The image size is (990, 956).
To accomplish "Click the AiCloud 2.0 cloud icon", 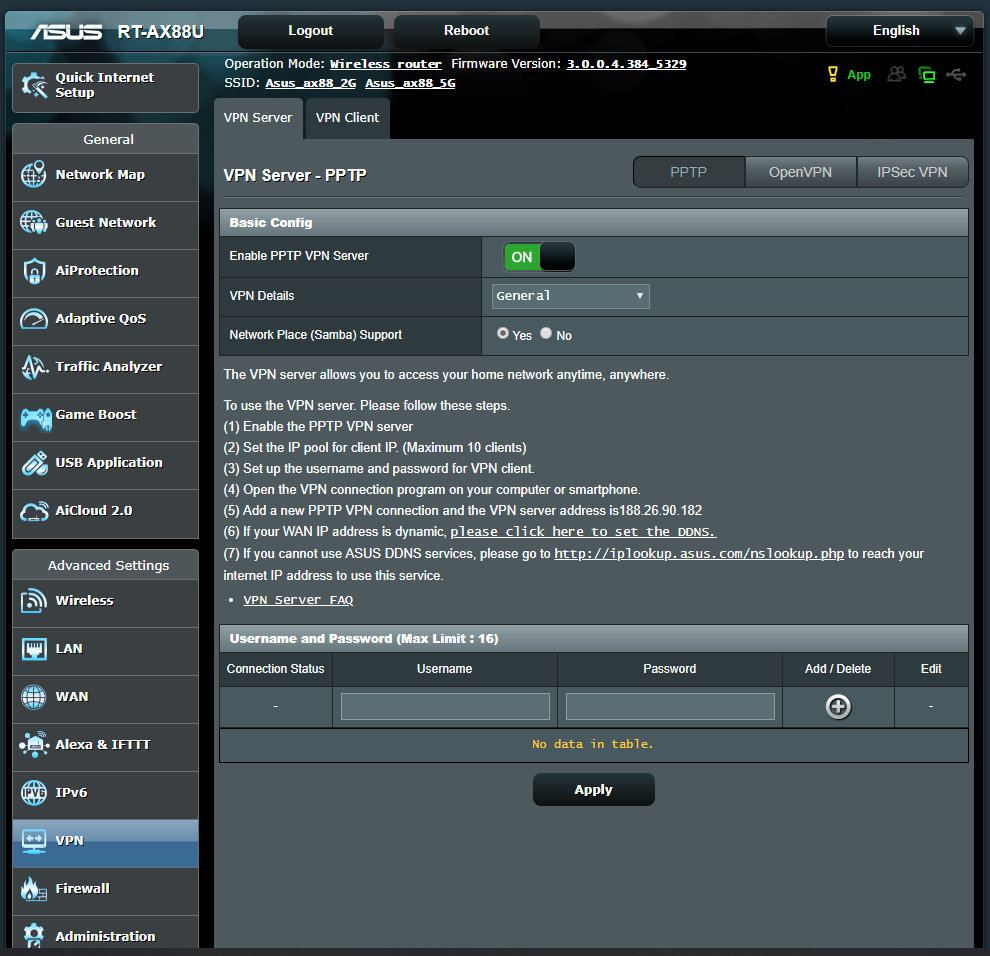I will [x=34, y=511].
